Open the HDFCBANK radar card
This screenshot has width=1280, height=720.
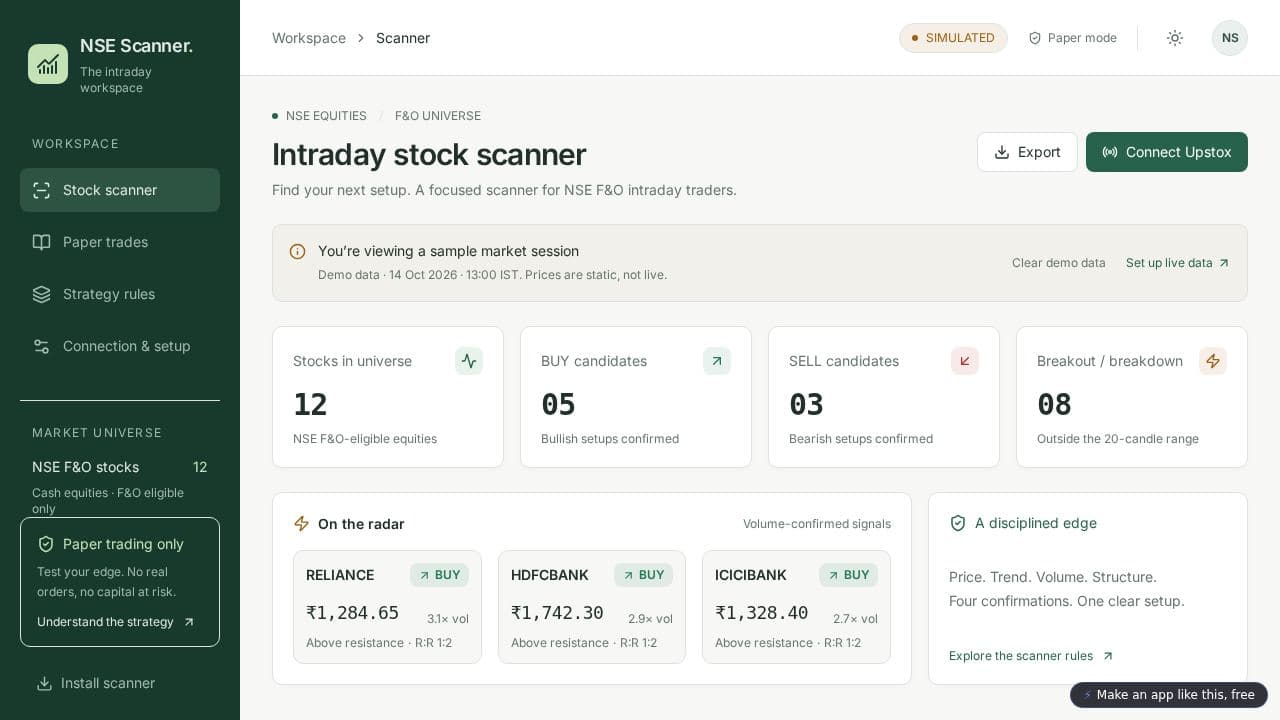(x=592, y=607)
